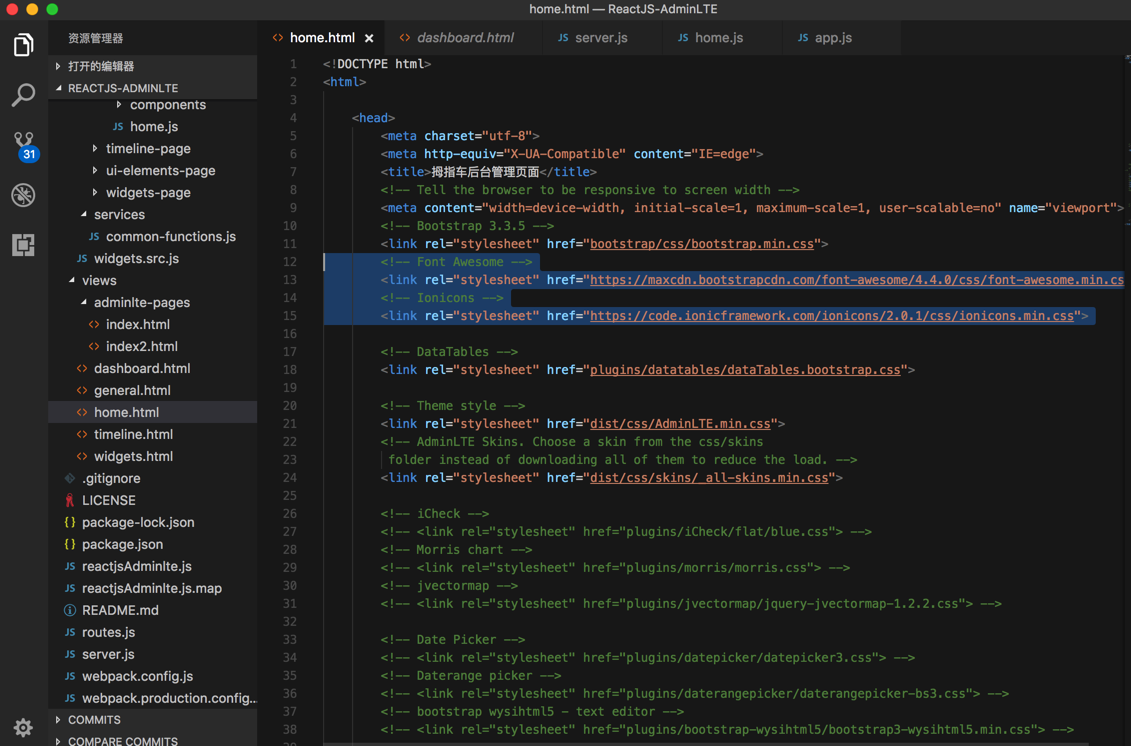Follow the bootstrap.min.css href link
The height and width of the screenshot is (746, 1131).
[x=702, y=244]
